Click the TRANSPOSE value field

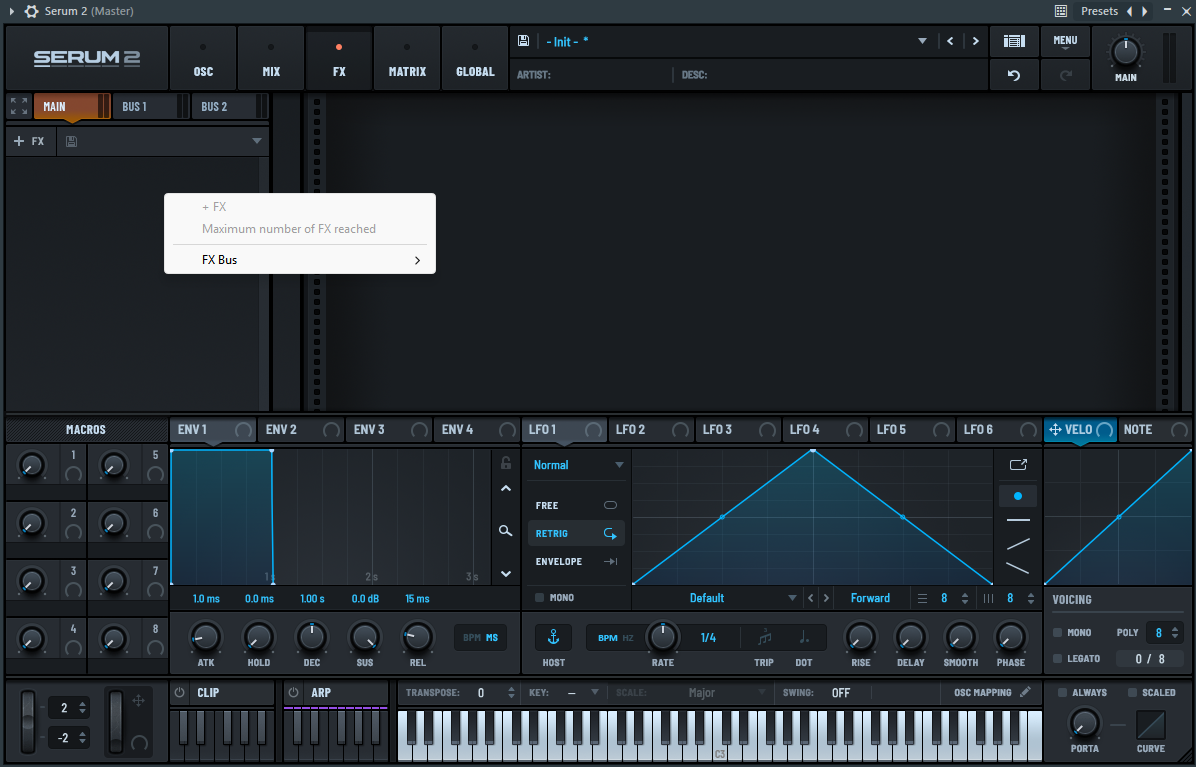481,693
